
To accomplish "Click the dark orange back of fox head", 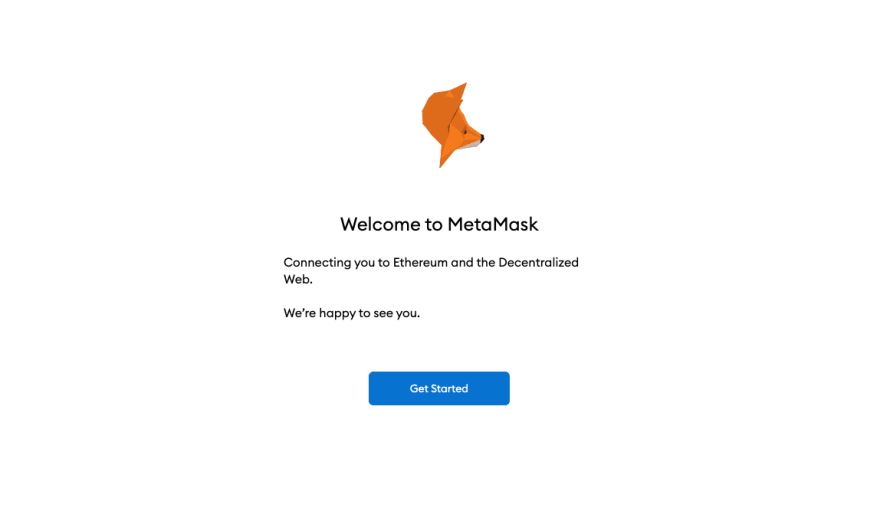I will pyautogui.click(x=437, y=117).
